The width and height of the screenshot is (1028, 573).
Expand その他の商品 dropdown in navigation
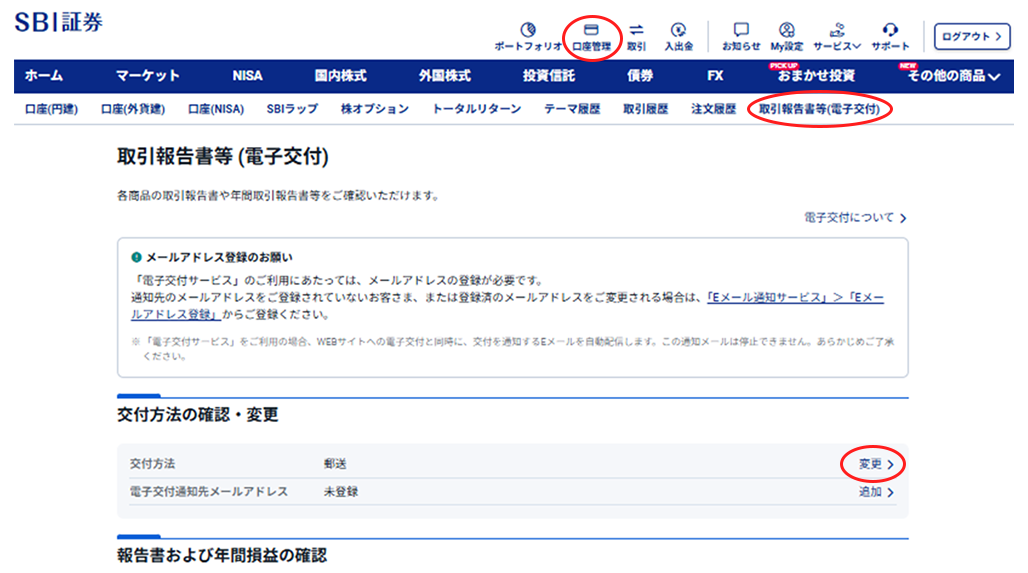954,76
